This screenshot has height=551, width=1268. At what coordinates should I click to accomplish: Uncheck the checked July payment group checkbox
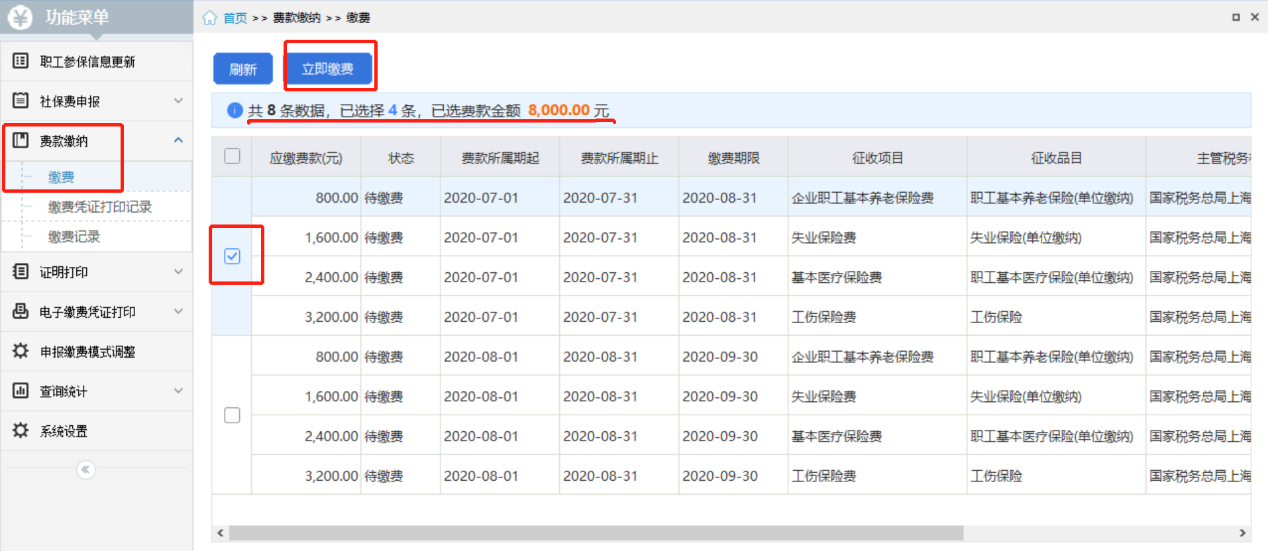coord(232,256)
